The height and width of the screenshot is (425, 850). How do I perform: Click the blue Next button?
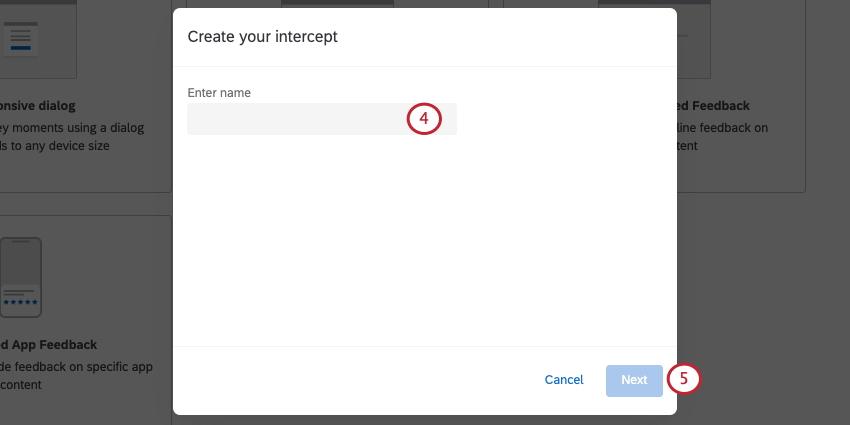click(634, 381)
